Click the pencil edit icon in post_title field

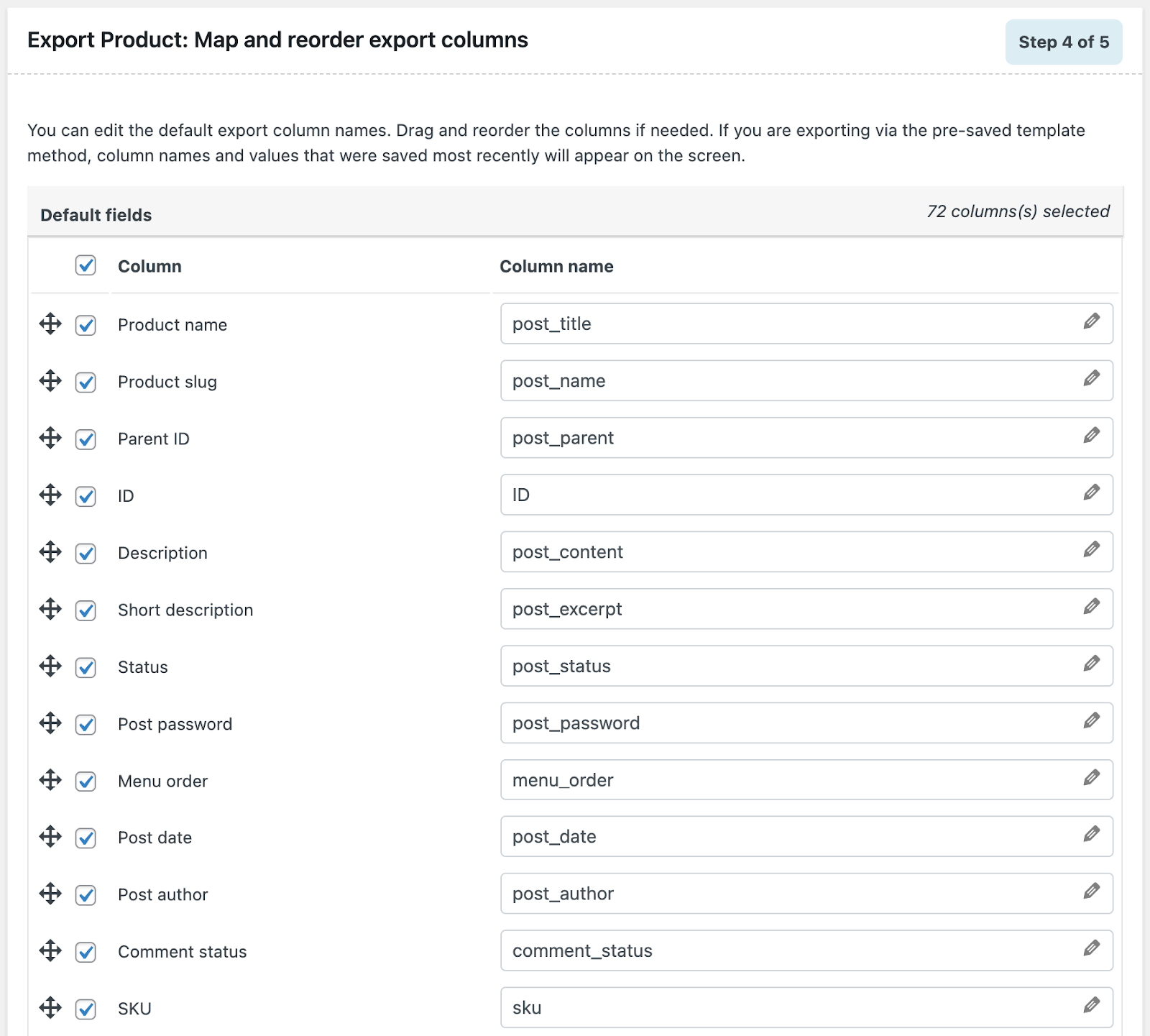coord(1091,321)
